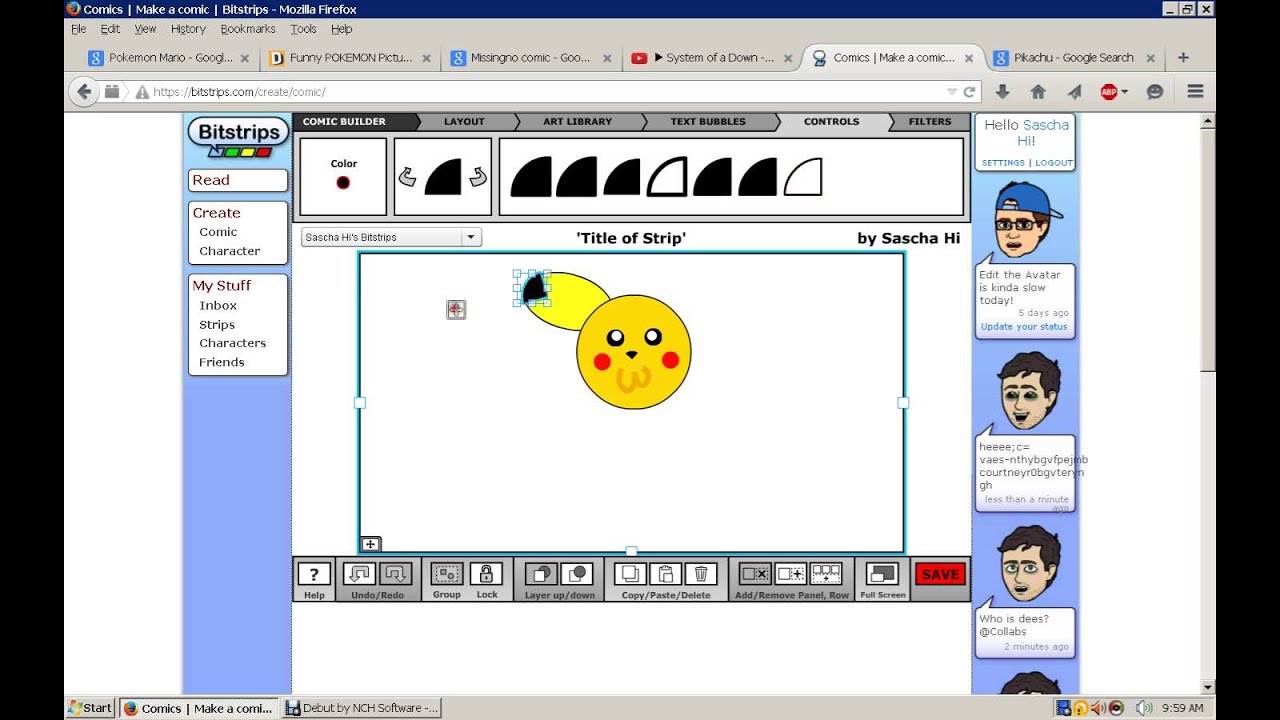Viewport: 1280px width, 720px height.
Task: Open the ART LIBRARY tab
Action: point(578,122)
